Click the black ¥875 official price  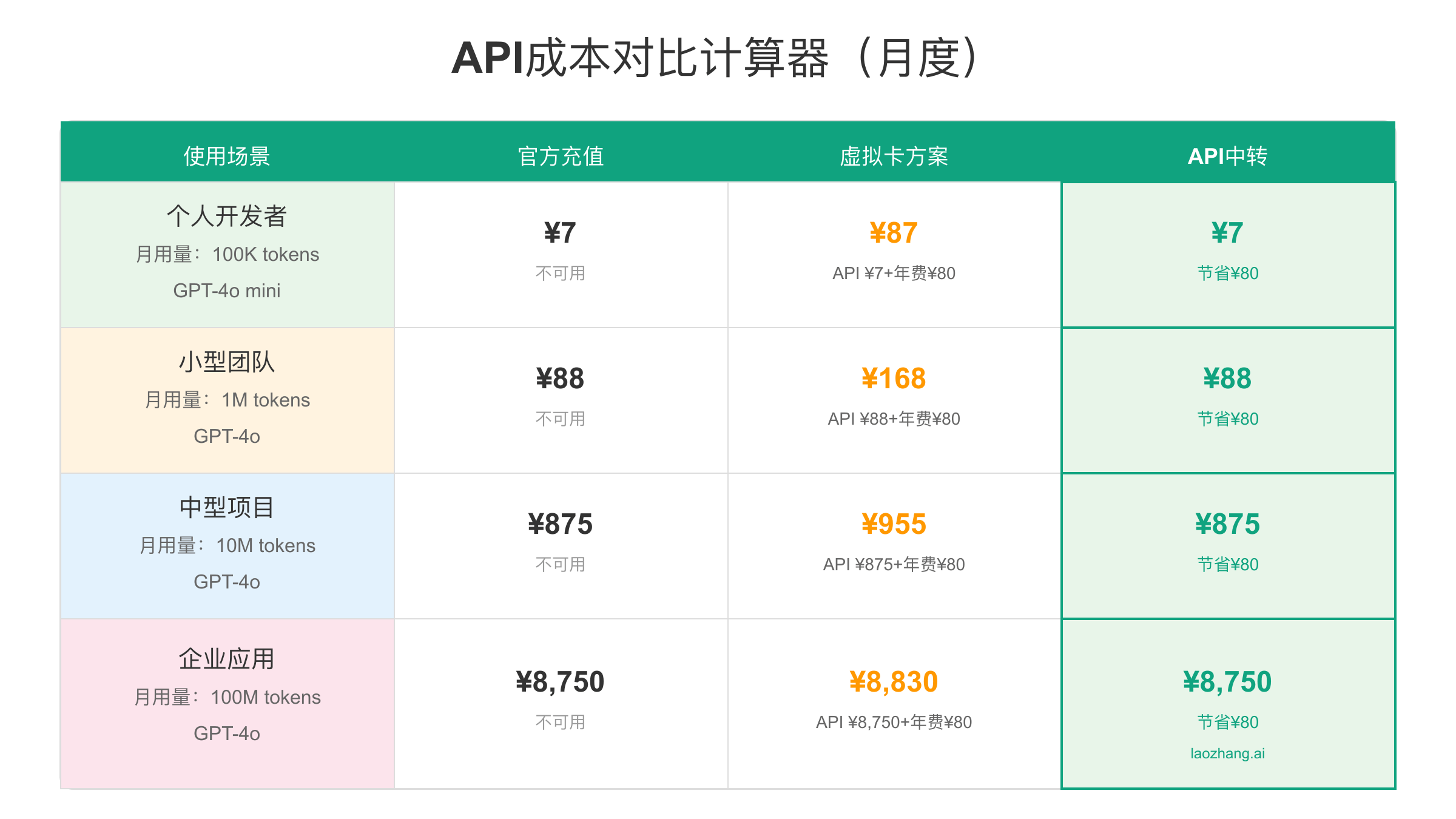pos(560,524)
